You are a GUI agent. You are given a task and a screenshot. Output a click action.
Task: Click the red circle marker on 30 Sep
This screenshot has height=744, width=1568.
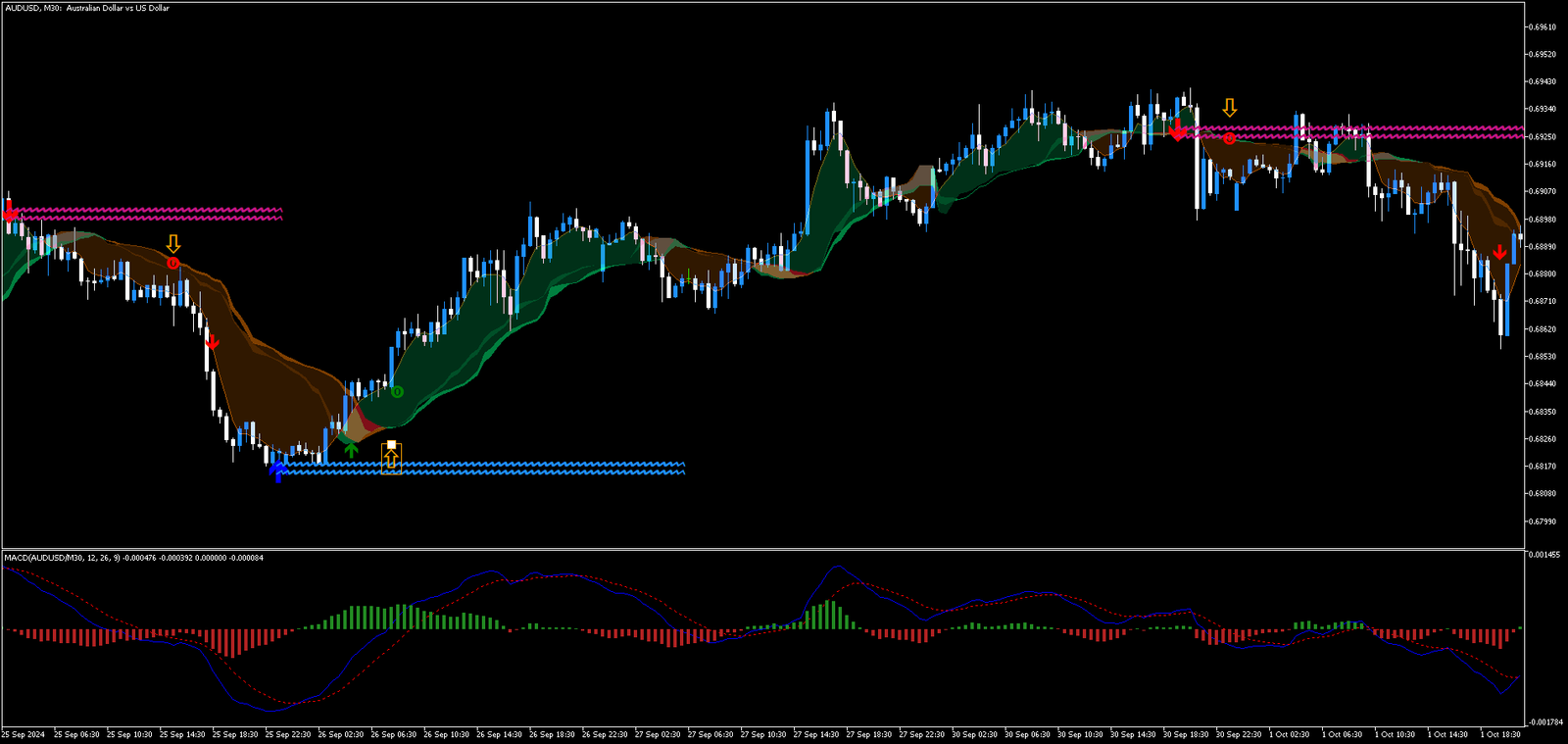[x=1229, y=138]
